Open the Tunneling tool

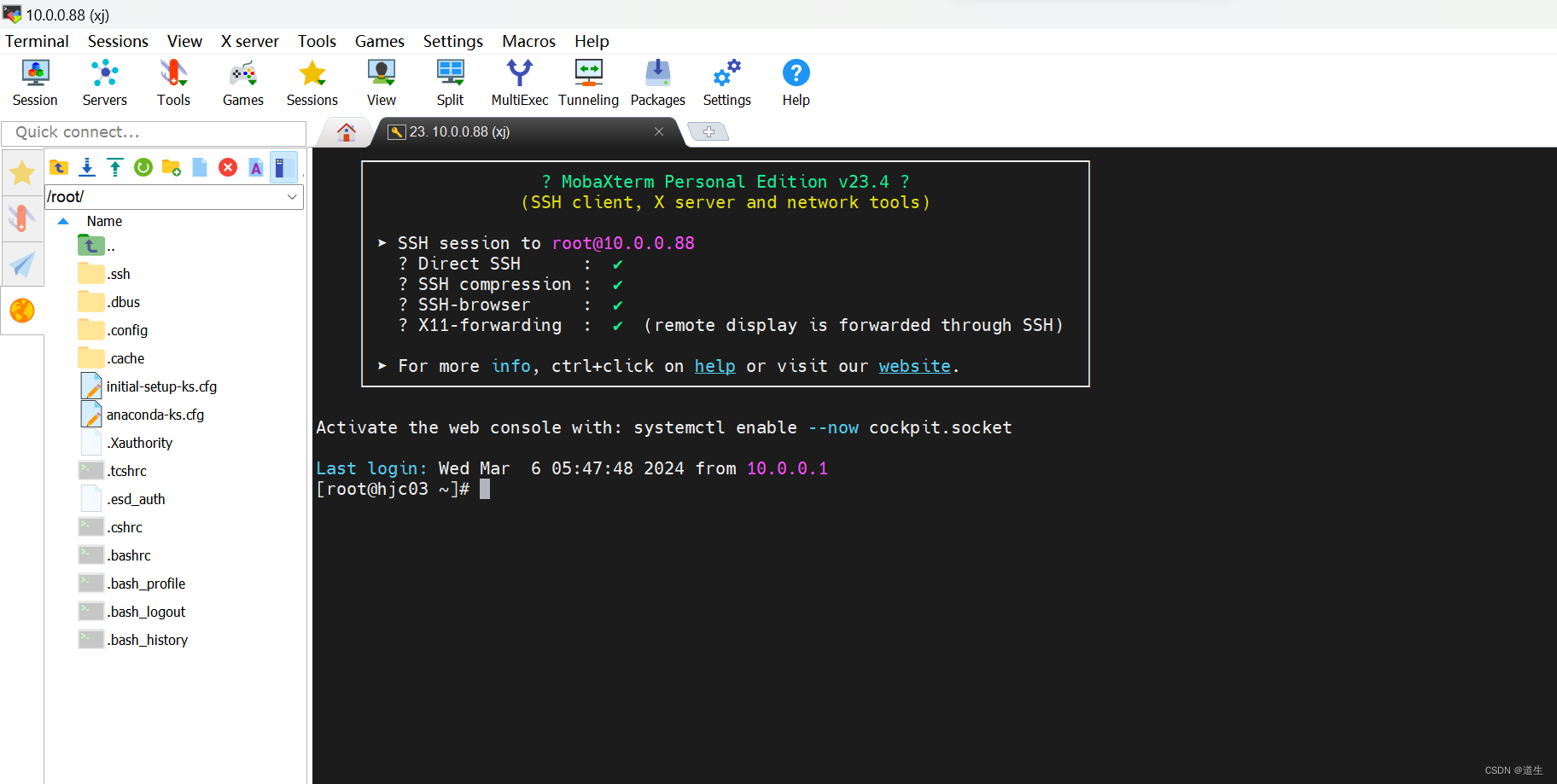[588, 81]
